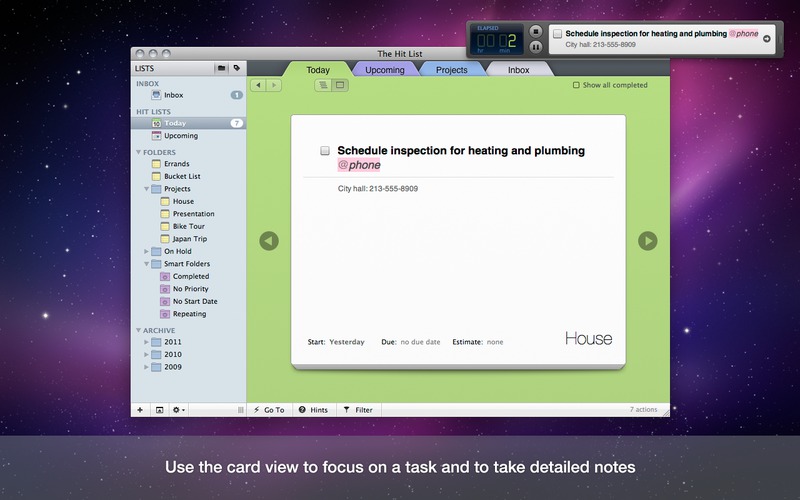Go back with the left history arrow
Viewport: 800px width, 500px height.
[258, 85]
